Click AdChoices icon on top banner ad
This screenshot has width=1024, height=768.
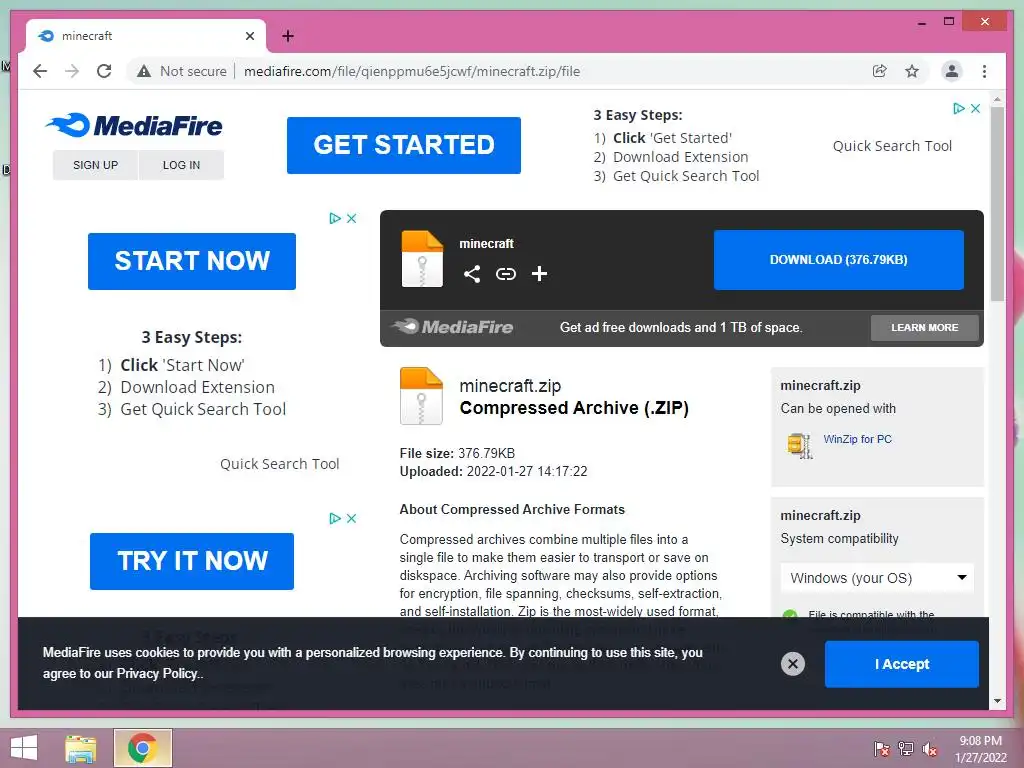[958, 108]
